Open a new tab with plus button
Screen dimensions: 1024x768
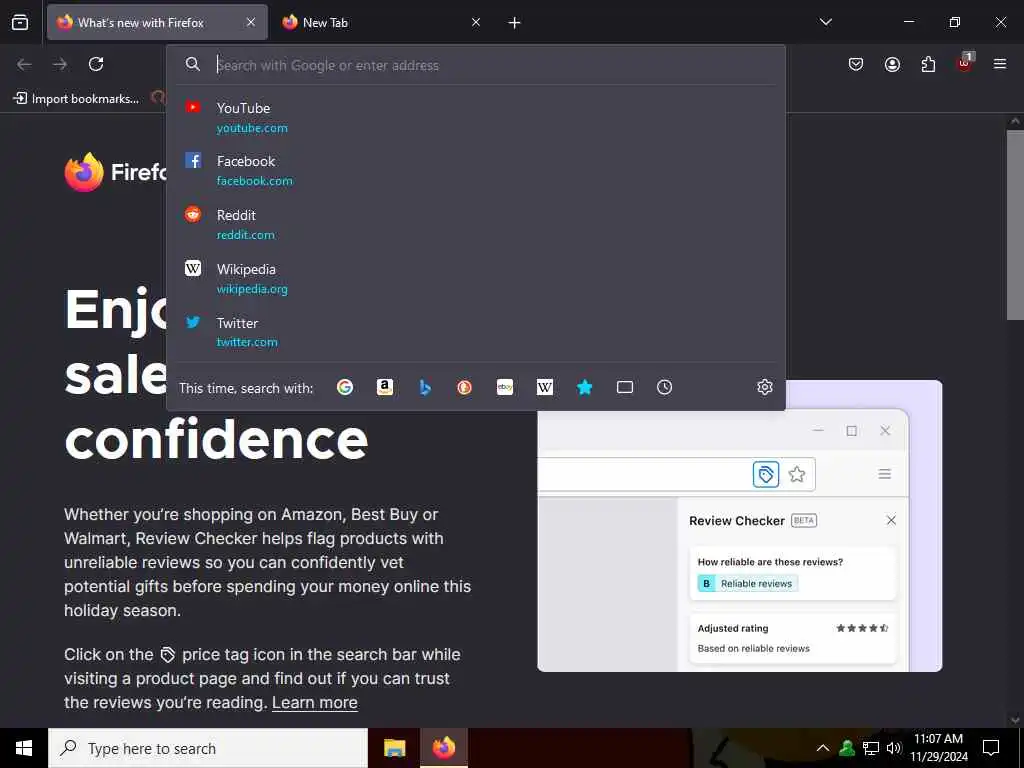(x=515, y=23)
